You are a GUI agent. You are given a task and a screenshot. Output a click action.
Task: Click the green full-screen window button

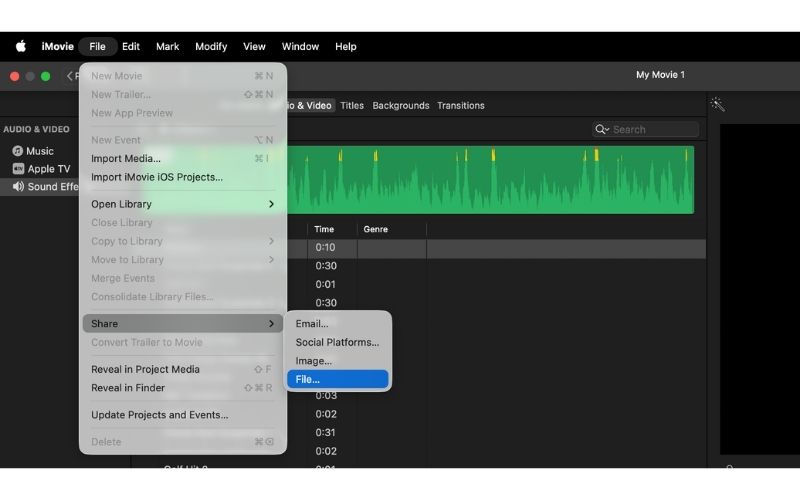45,76
